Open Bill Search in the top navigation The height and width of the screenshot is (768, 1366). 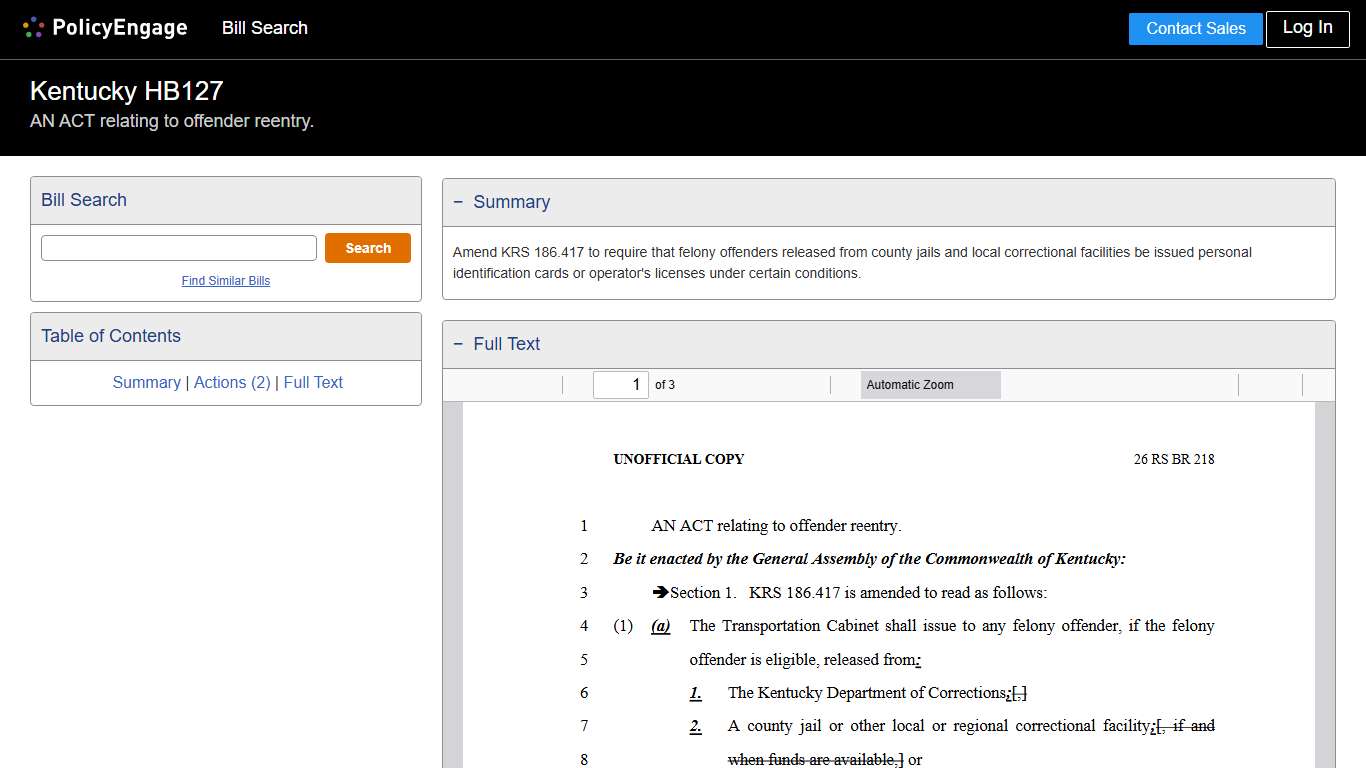(x=264, y=28)
